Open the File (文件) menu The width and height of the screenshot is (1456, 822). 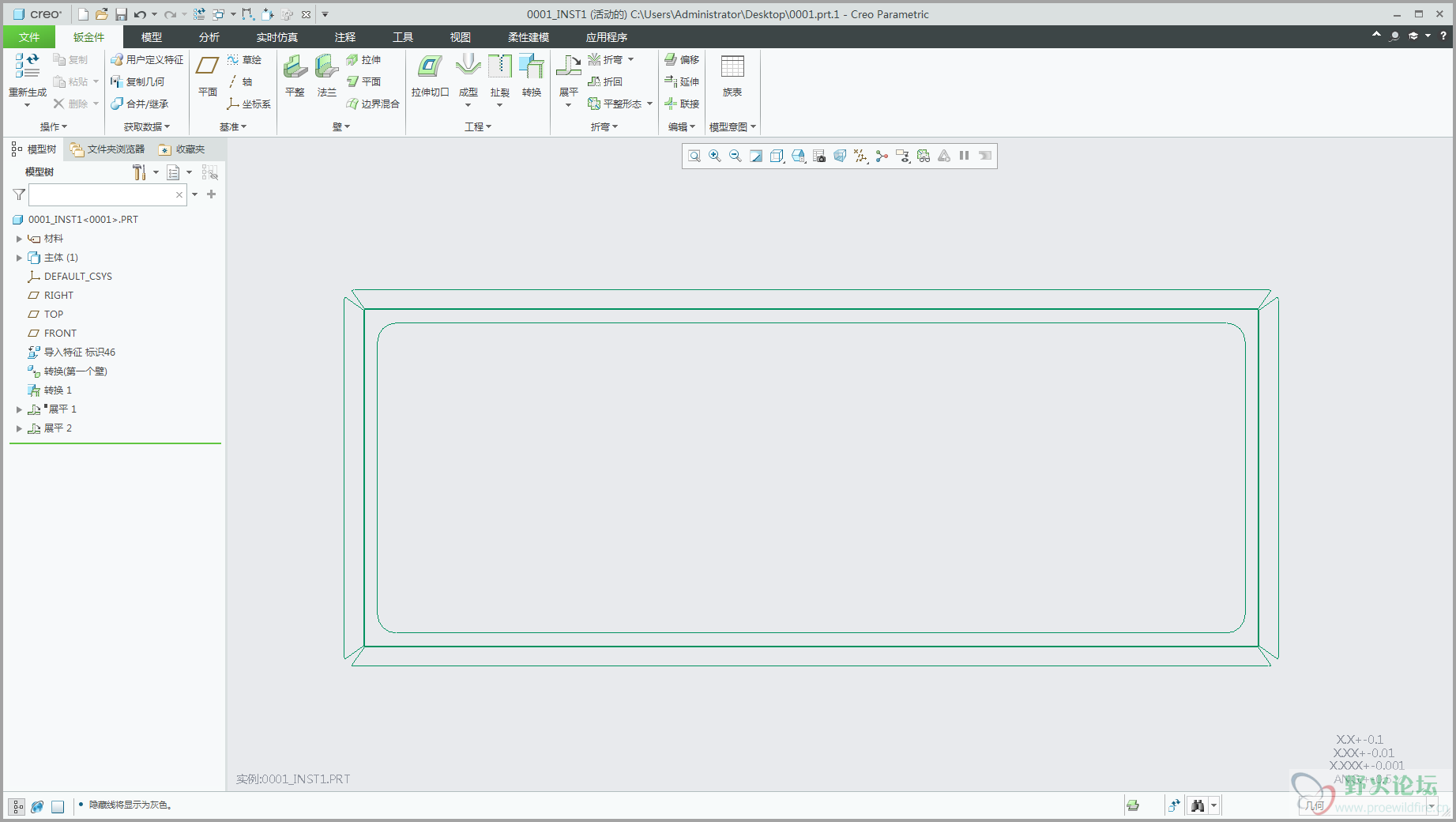pos(29,37)
